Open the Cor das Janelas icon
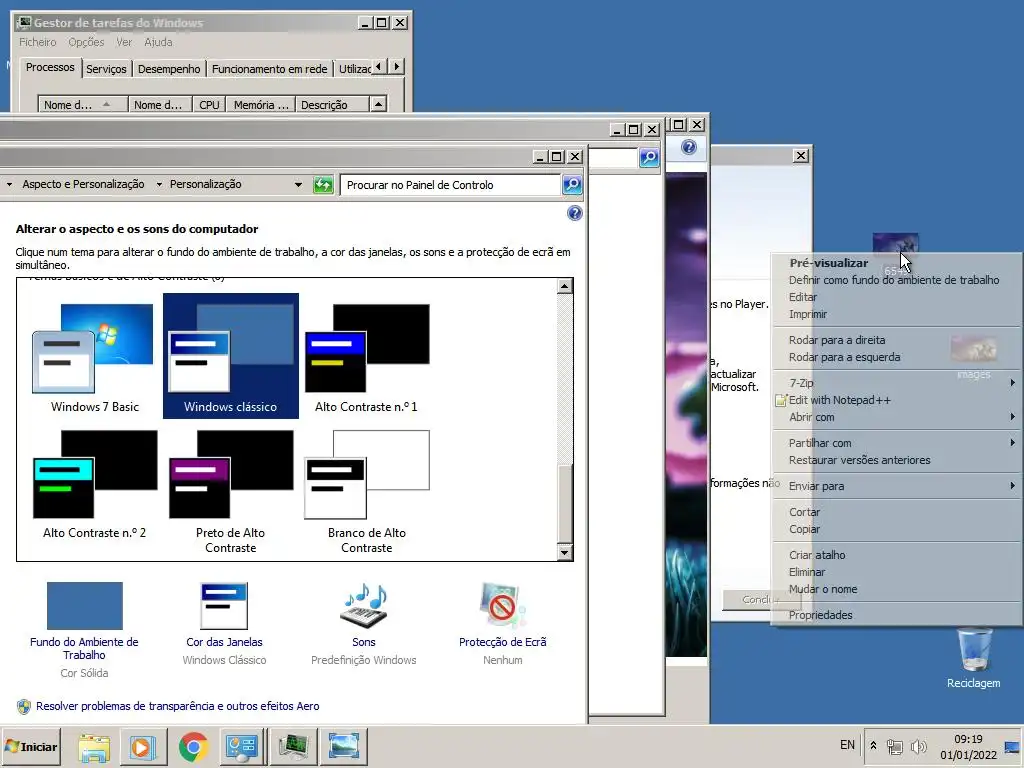The width and height of the screenshot is (1024, 768). pyautogui.click(x=224, y=605)
